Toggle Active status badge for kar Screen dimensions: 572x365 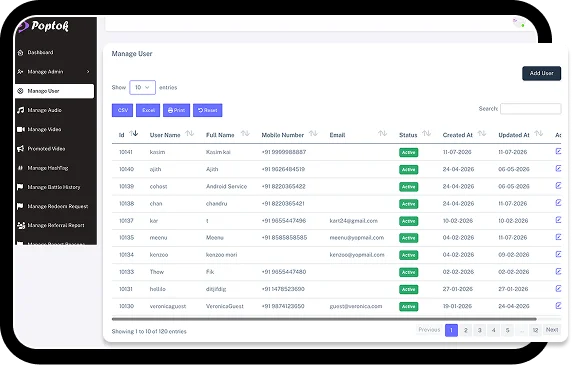point(409,221)
